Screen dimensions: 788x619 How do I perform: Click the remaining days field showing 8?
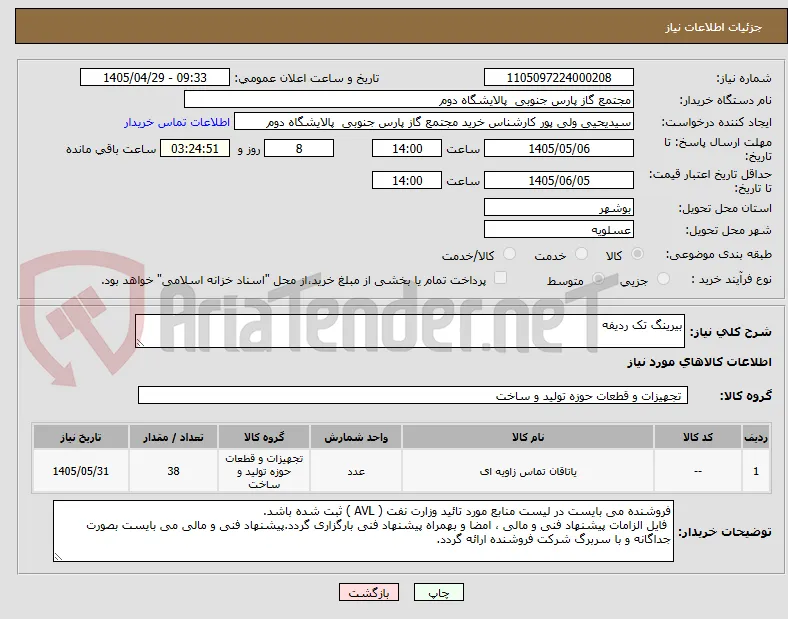pos(299,148)
